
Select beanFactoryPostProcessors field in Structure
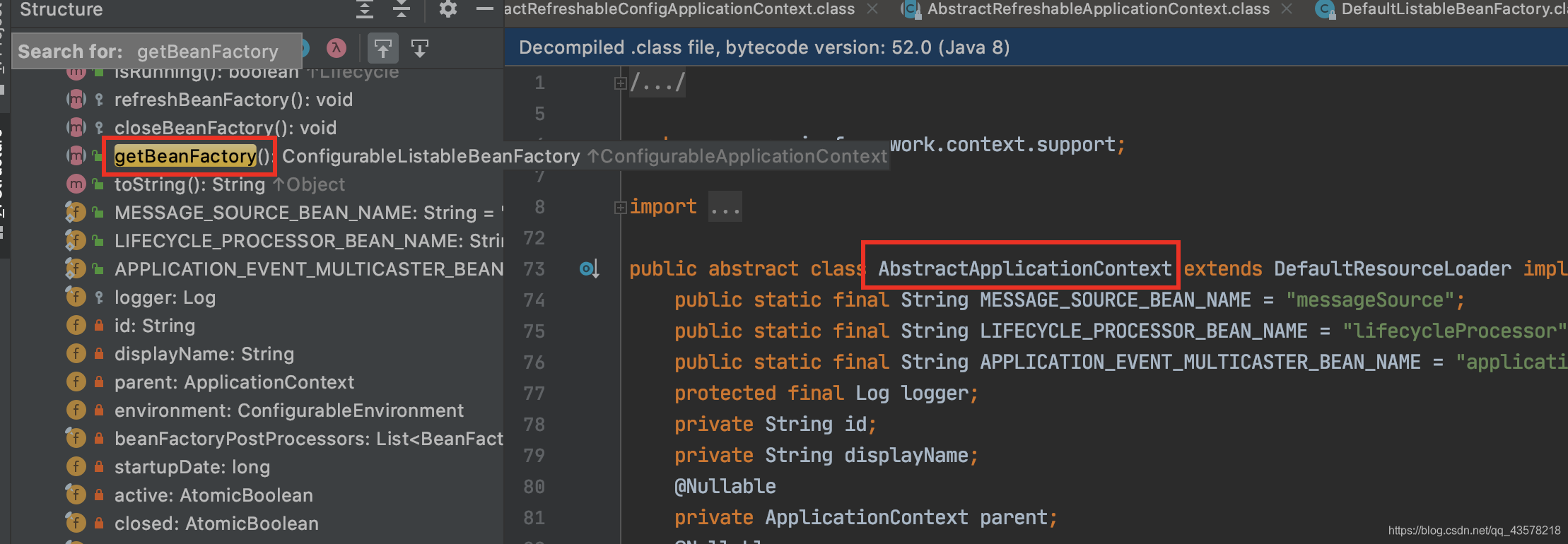click(308, 439)
